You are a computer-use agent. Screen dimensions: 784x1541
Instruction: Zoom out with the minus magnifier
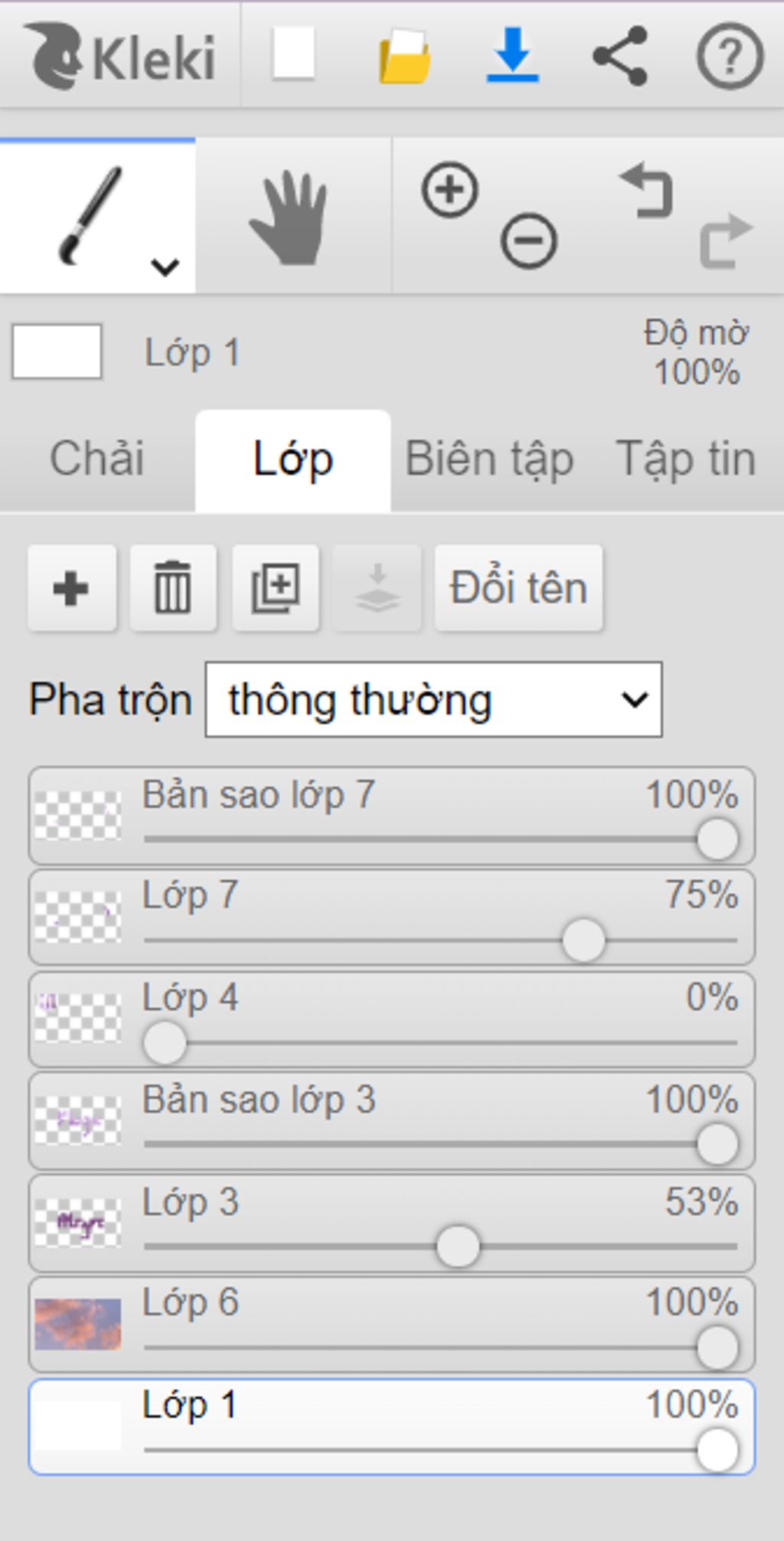click(x=528, y=241)
